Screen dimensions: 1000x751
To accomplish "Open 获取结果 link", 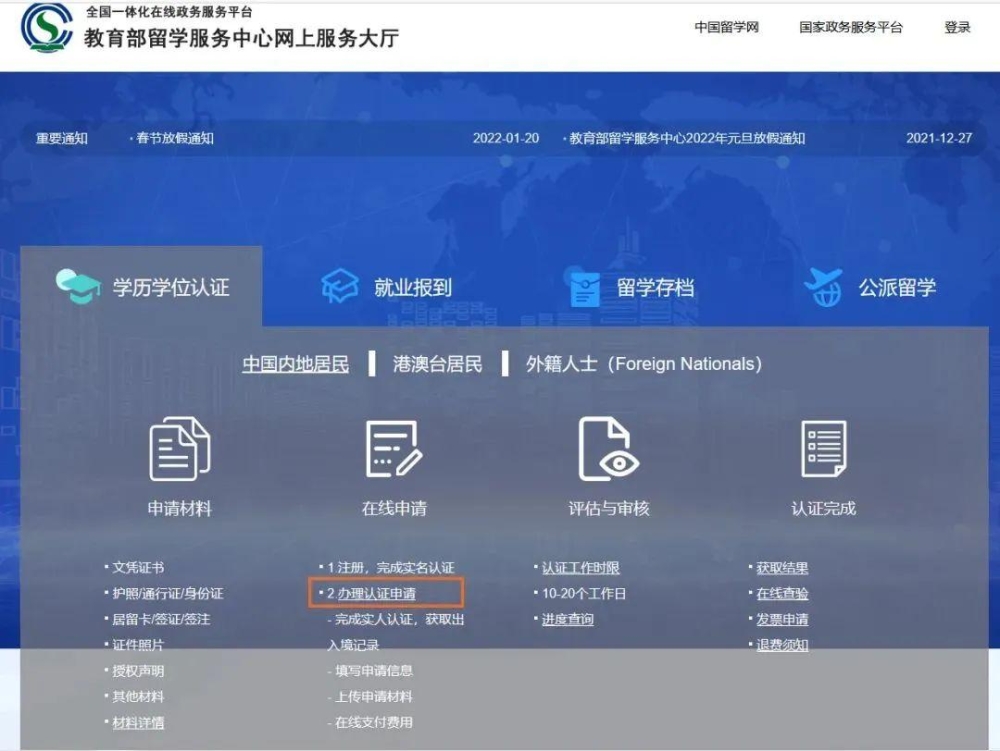I will (782, 567).
